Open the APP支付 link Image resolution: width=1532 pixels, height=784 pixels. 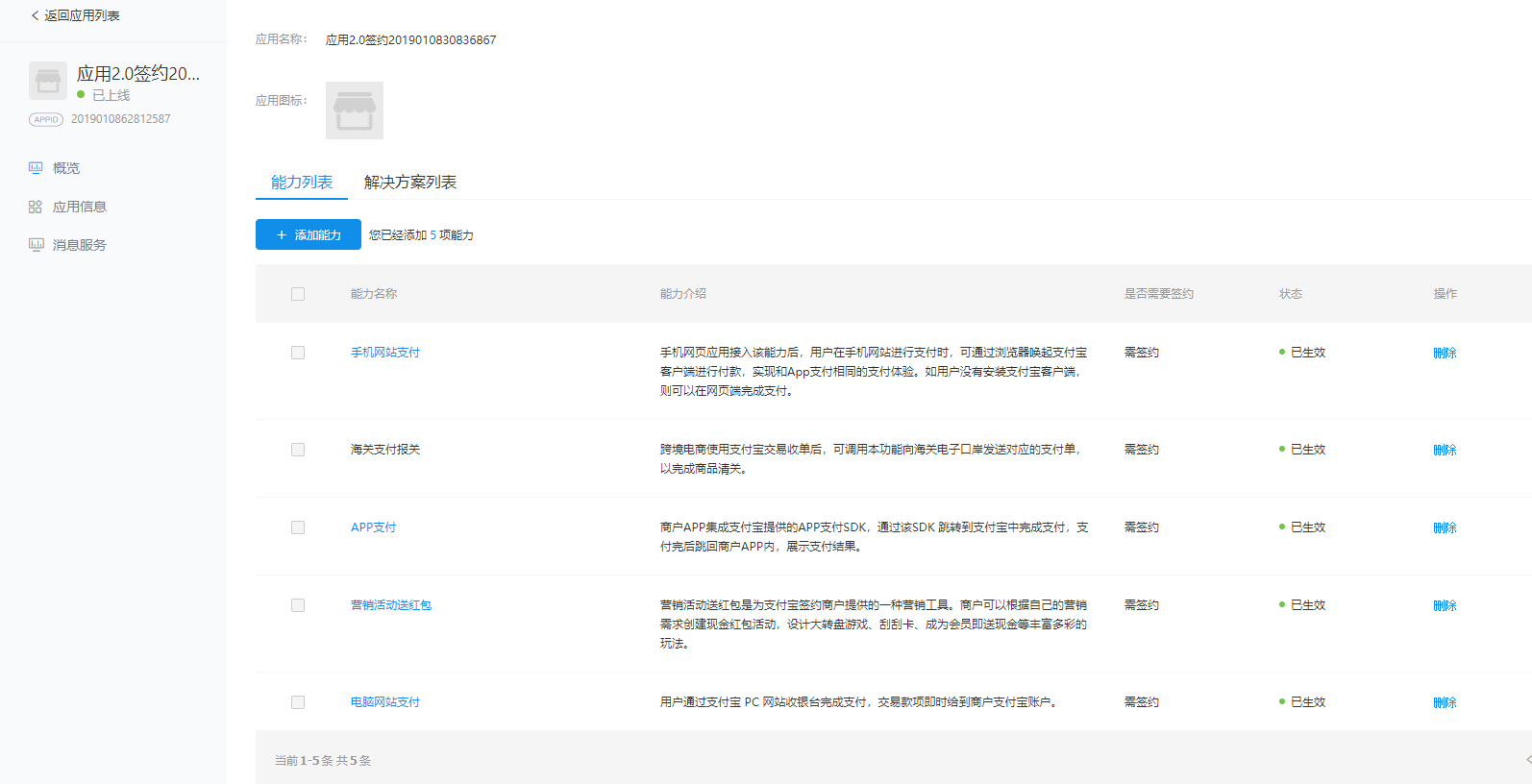tap(374, 527)
